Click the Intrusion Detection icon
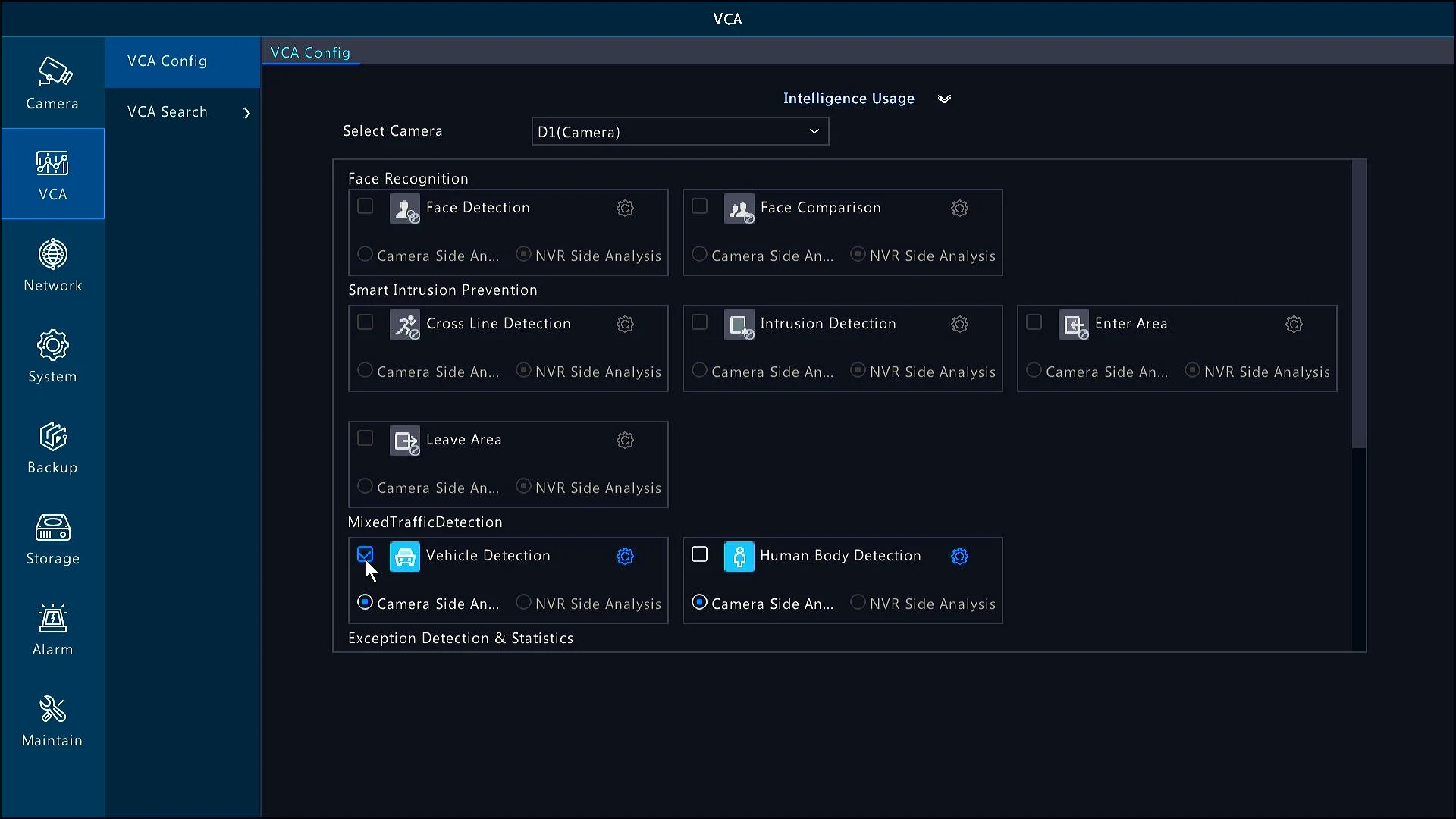This screenshot has height=819, width=1456. tap(739, 323)
